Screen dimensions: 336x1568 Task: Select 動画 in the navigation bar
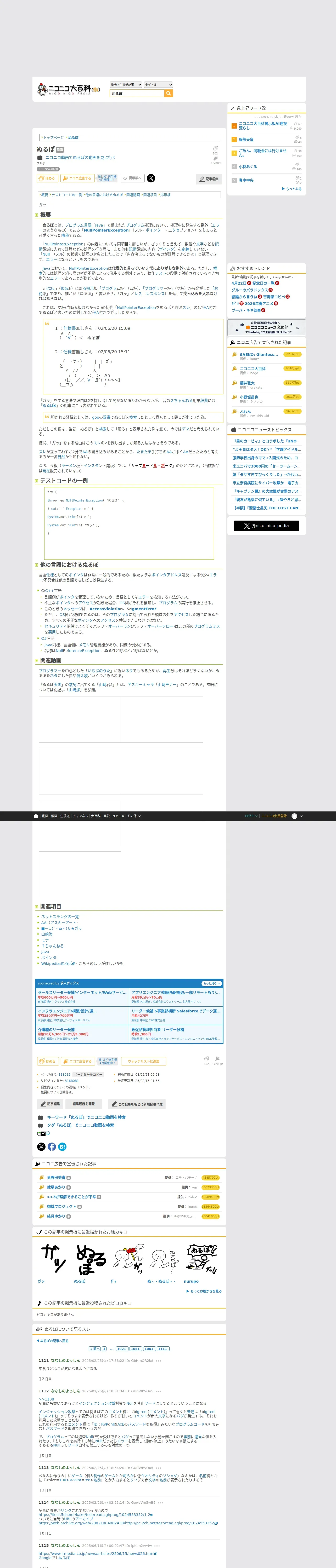click(45, 816)
